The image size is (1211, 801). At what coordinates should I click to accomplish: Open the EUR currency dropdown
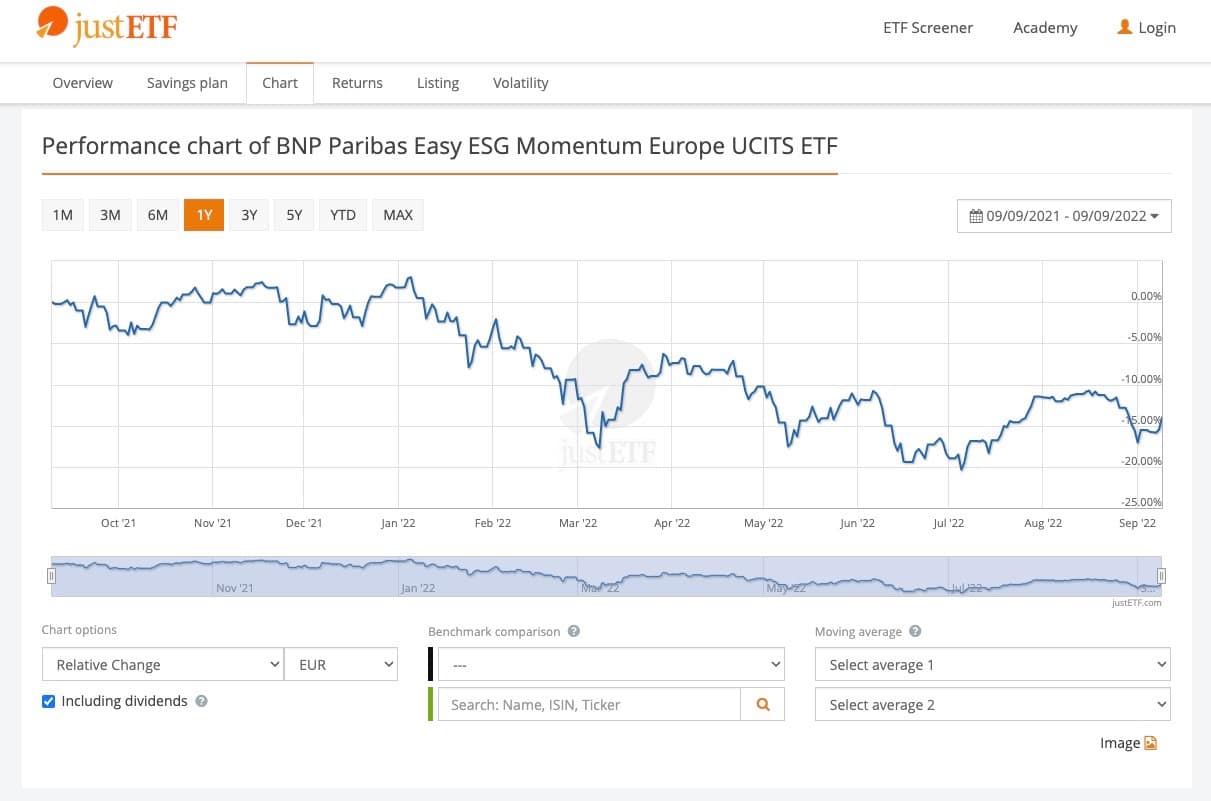pos(341,664)
